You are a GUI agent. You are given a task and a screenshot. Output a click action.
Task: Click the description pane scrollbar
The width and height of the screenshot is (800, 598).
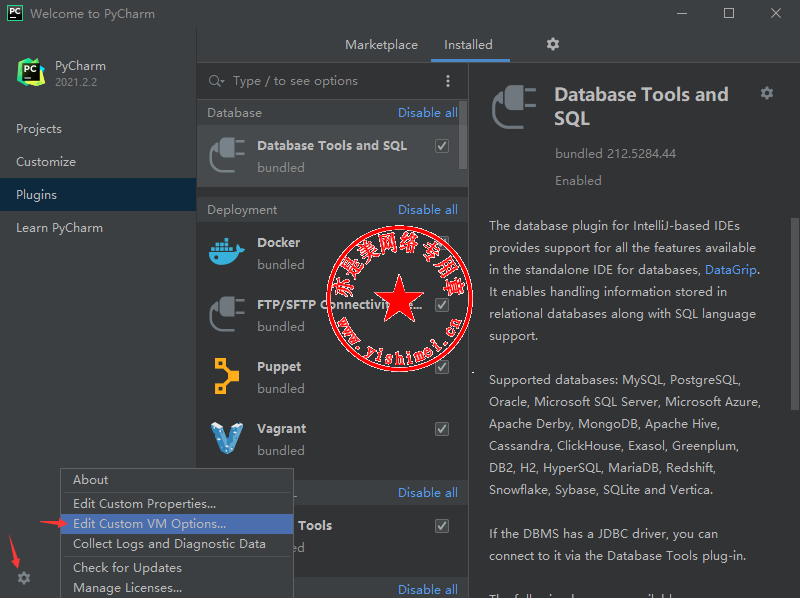pyautogui.click(x=795, y=314)
